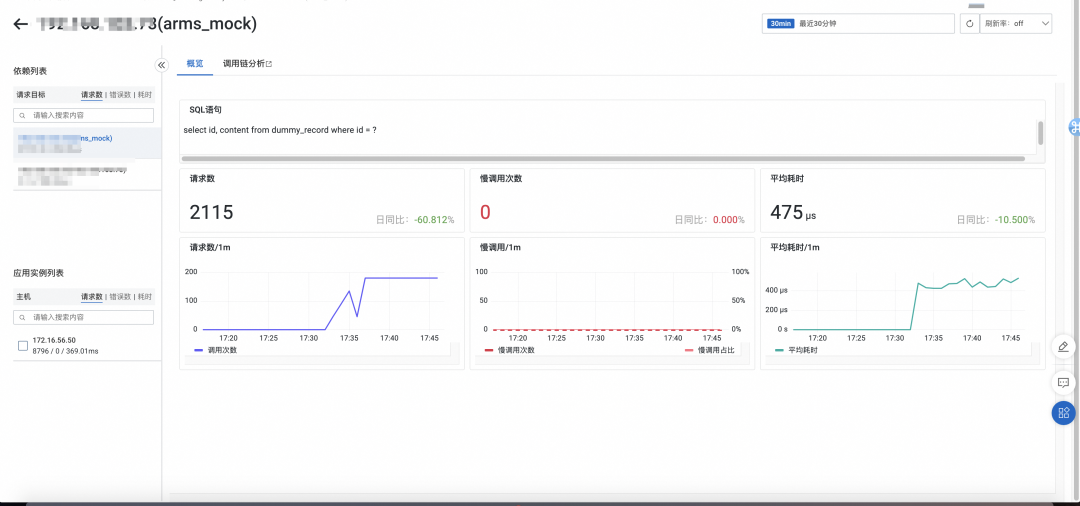Click the 请输入搜索内容 field under 应用实例列表

90,317
